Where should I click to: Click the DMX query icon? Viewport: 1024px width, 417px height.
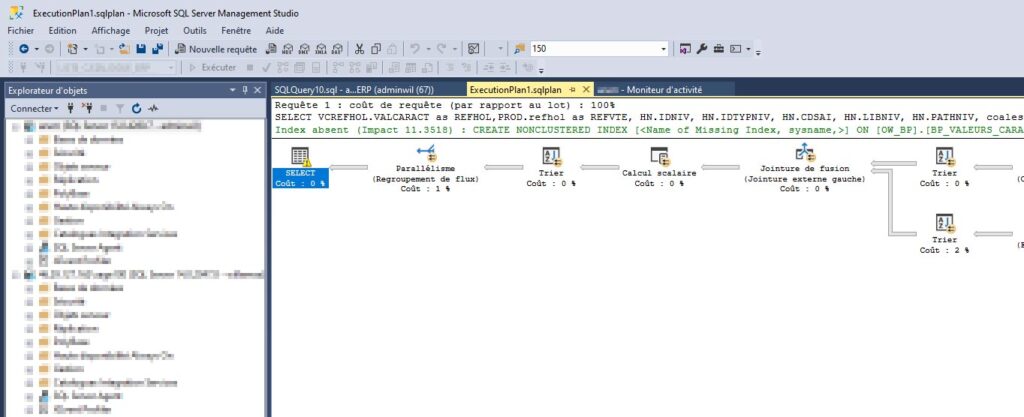click(x=304, y=49)
